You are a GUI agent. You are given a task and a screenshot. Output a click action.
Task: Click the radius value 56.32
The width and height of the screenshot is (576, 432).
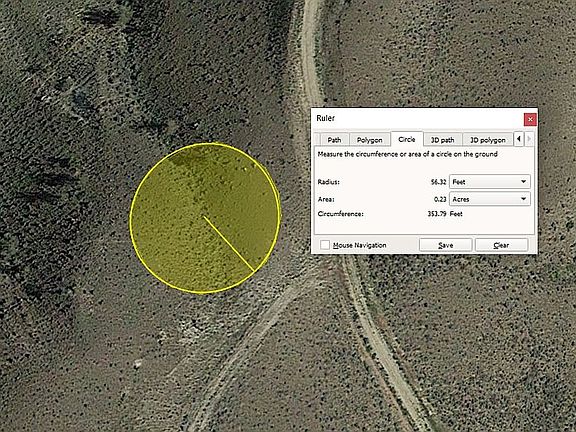[x=439, y=182]
